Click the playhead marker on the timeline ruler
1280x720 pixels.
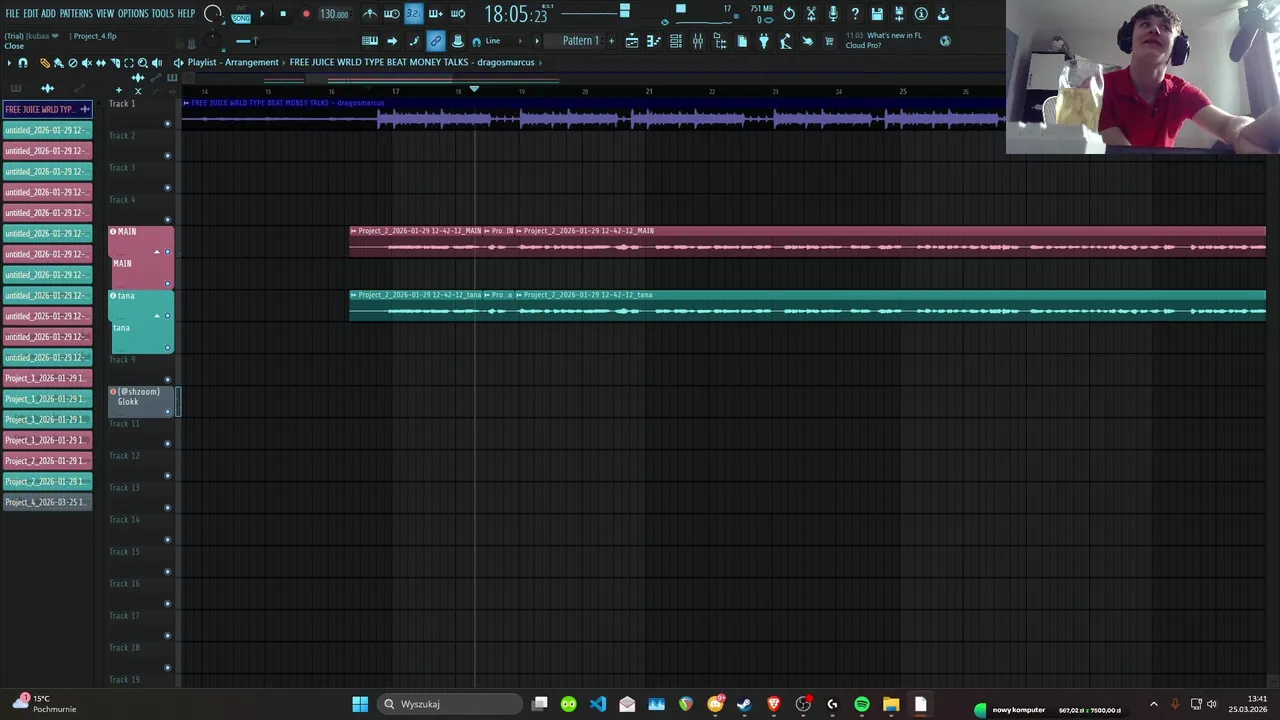click(474, 90)
